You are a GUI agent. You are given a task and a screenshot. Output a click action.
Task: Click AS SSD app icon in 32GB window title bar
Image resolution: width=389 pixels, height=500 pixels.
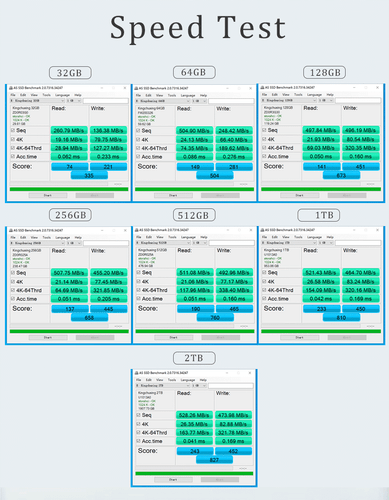tap(11, 88)
